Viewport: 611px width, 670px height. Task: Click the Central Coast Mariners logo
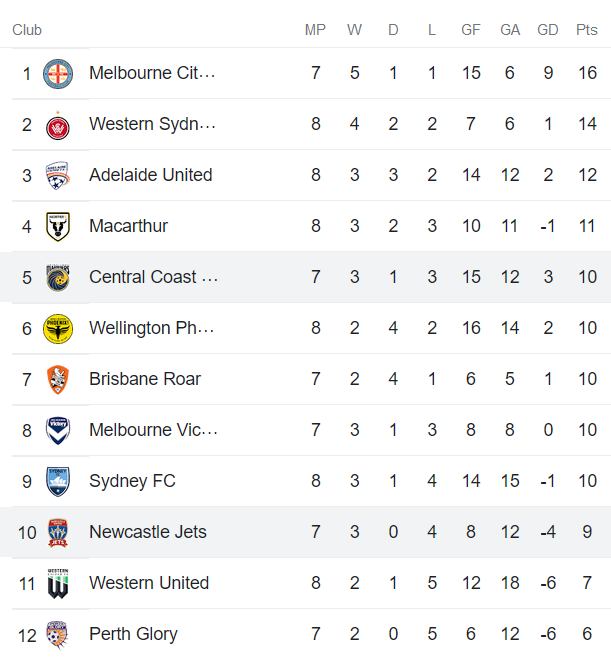(58, 277)
